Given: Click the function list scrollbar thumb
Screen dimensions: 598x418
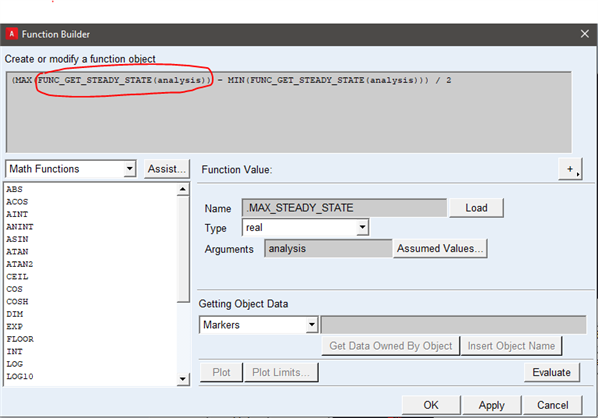Looking at the screenshot, I should tap(183, 249).
